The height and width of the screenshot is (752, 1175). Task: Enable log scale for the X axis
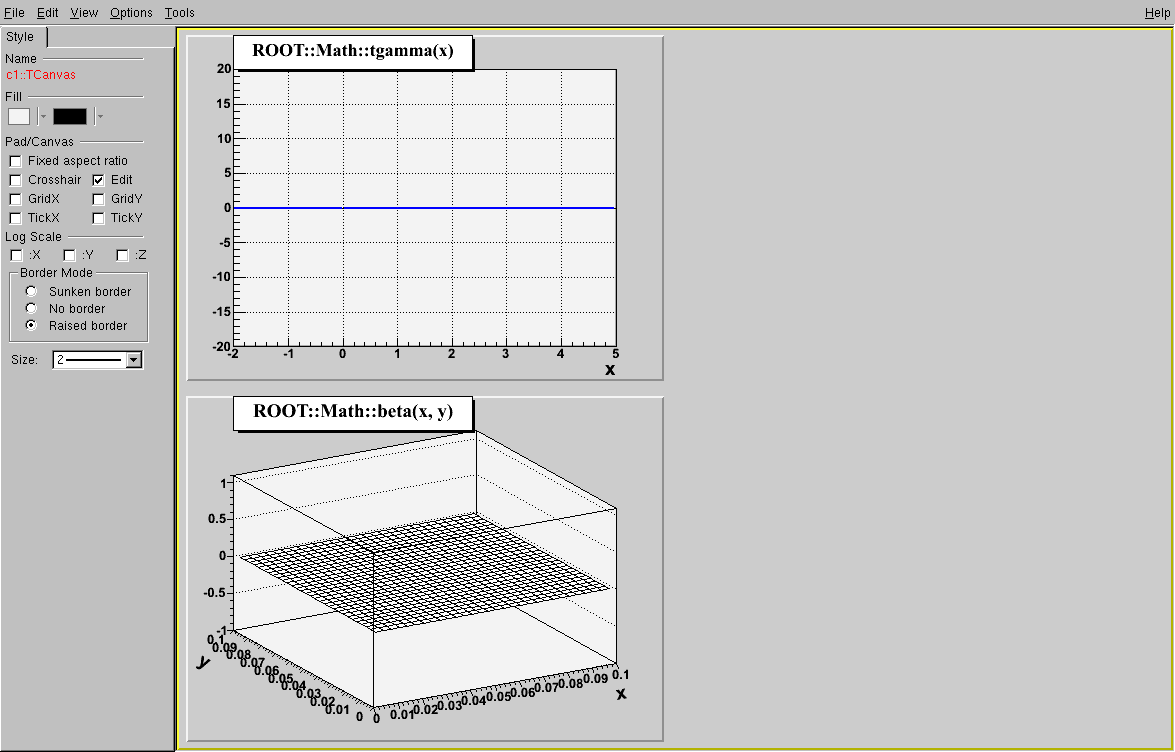pos(15,256)
